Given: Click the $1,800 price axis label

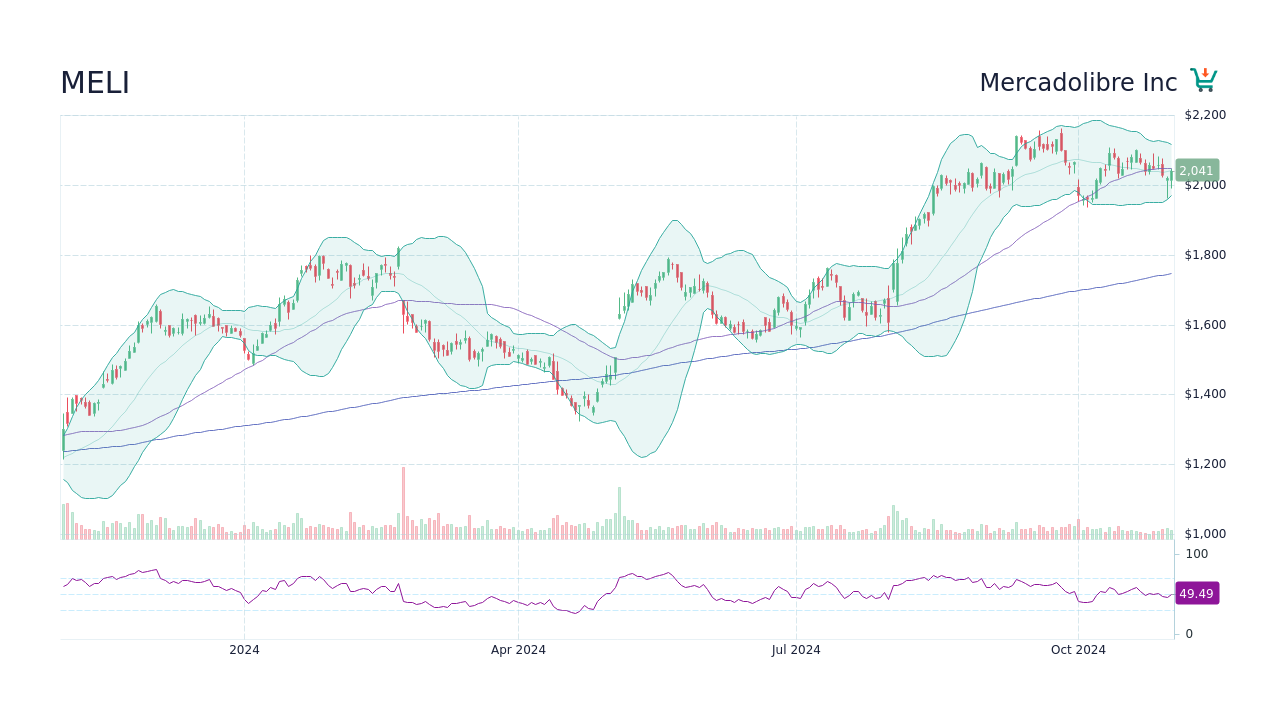Looking at the screenshot, I should tap(1205, 255).
